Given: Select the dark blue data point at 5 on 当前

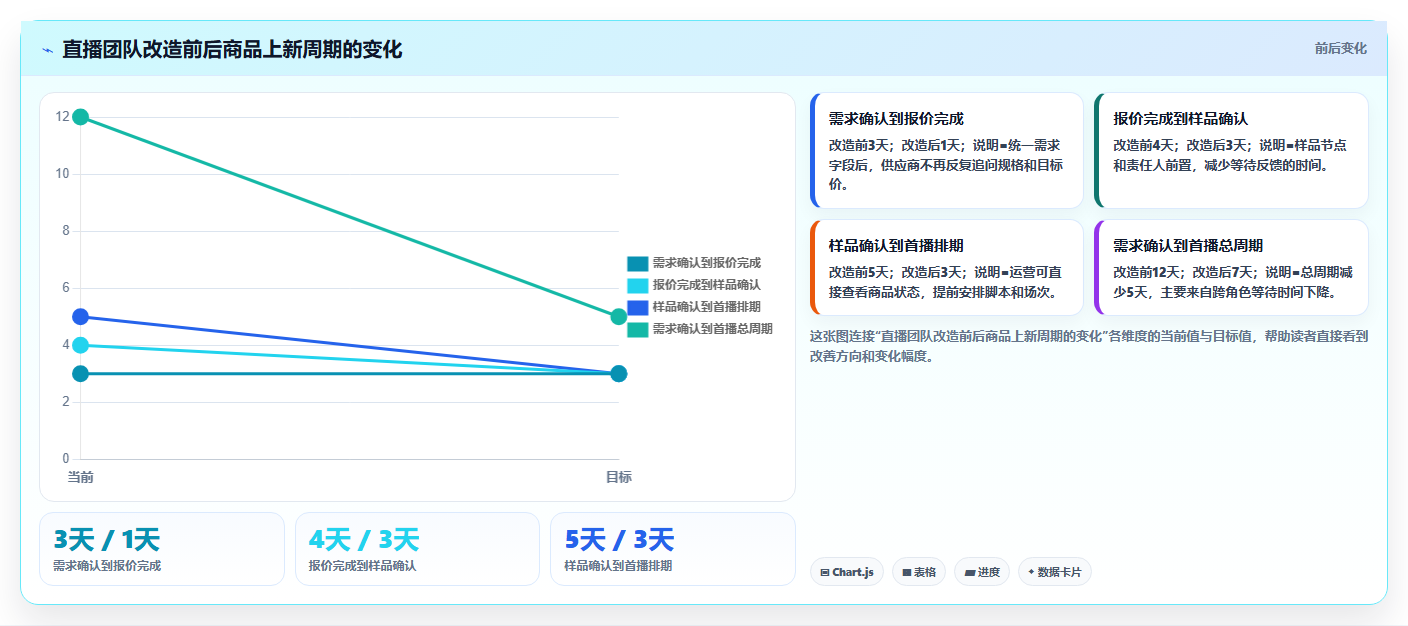Looking at the screenshot, I should pyautogui.click(x=81, y=317).
